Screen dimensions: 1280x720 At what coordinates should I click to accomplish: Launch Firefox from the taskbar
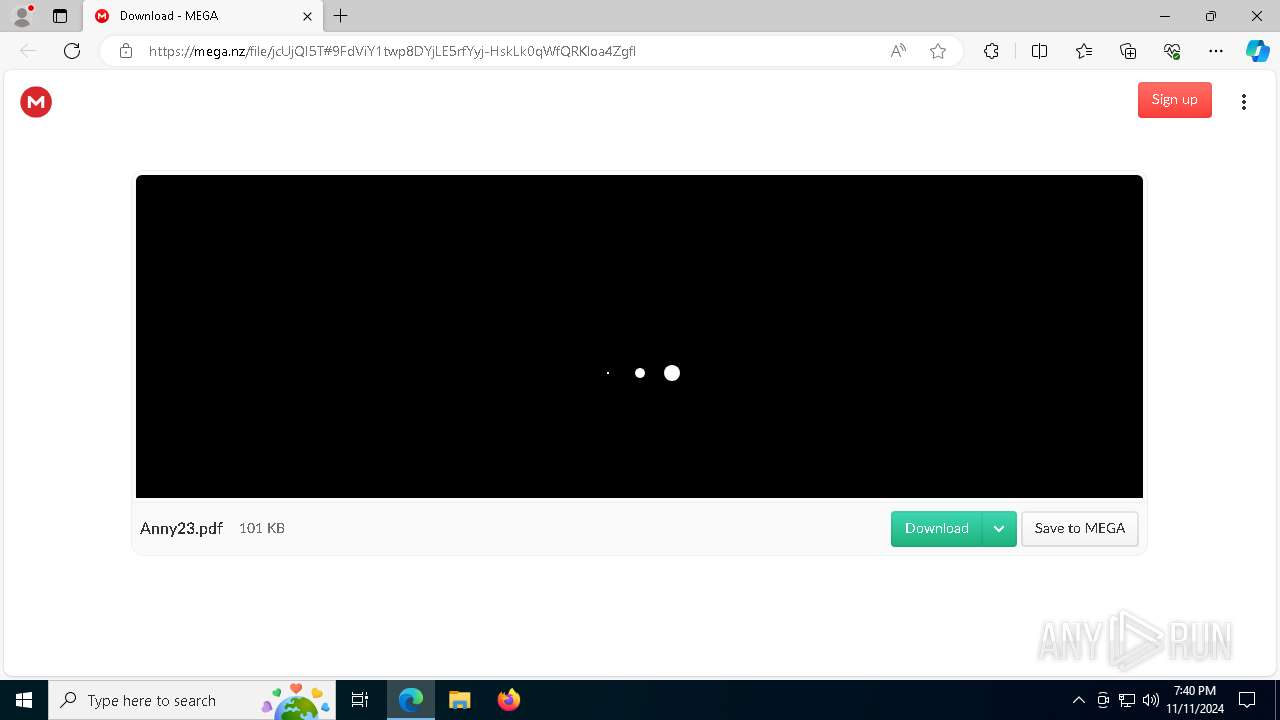point(508,700)
